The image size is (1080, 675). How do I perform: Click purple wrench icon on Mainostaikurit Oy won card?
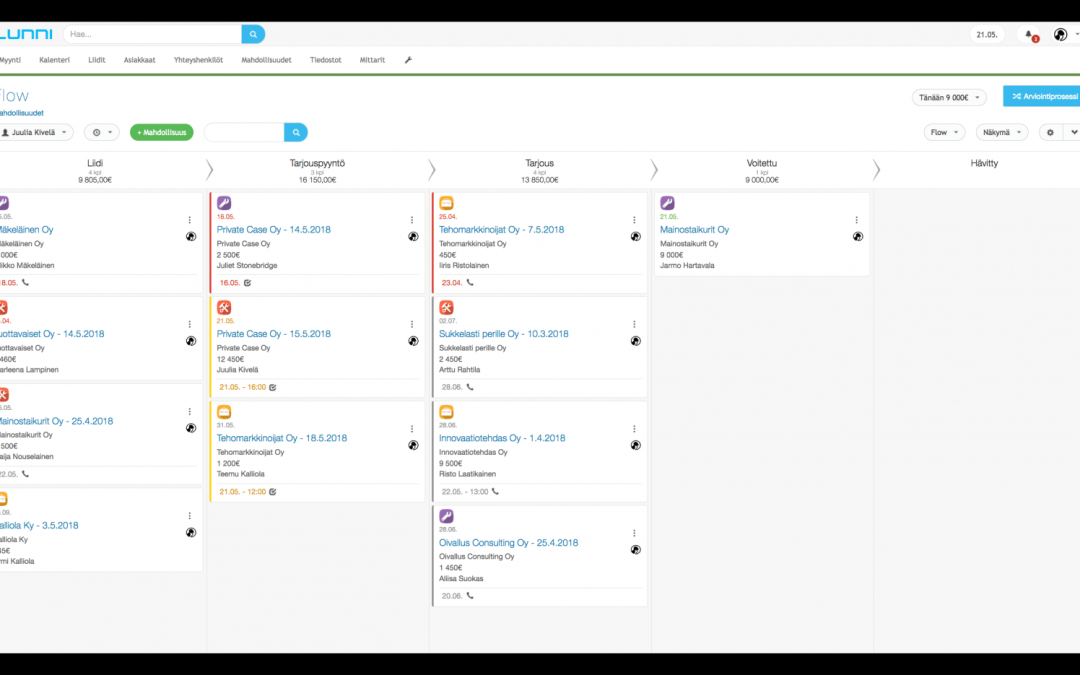(667, 203)
